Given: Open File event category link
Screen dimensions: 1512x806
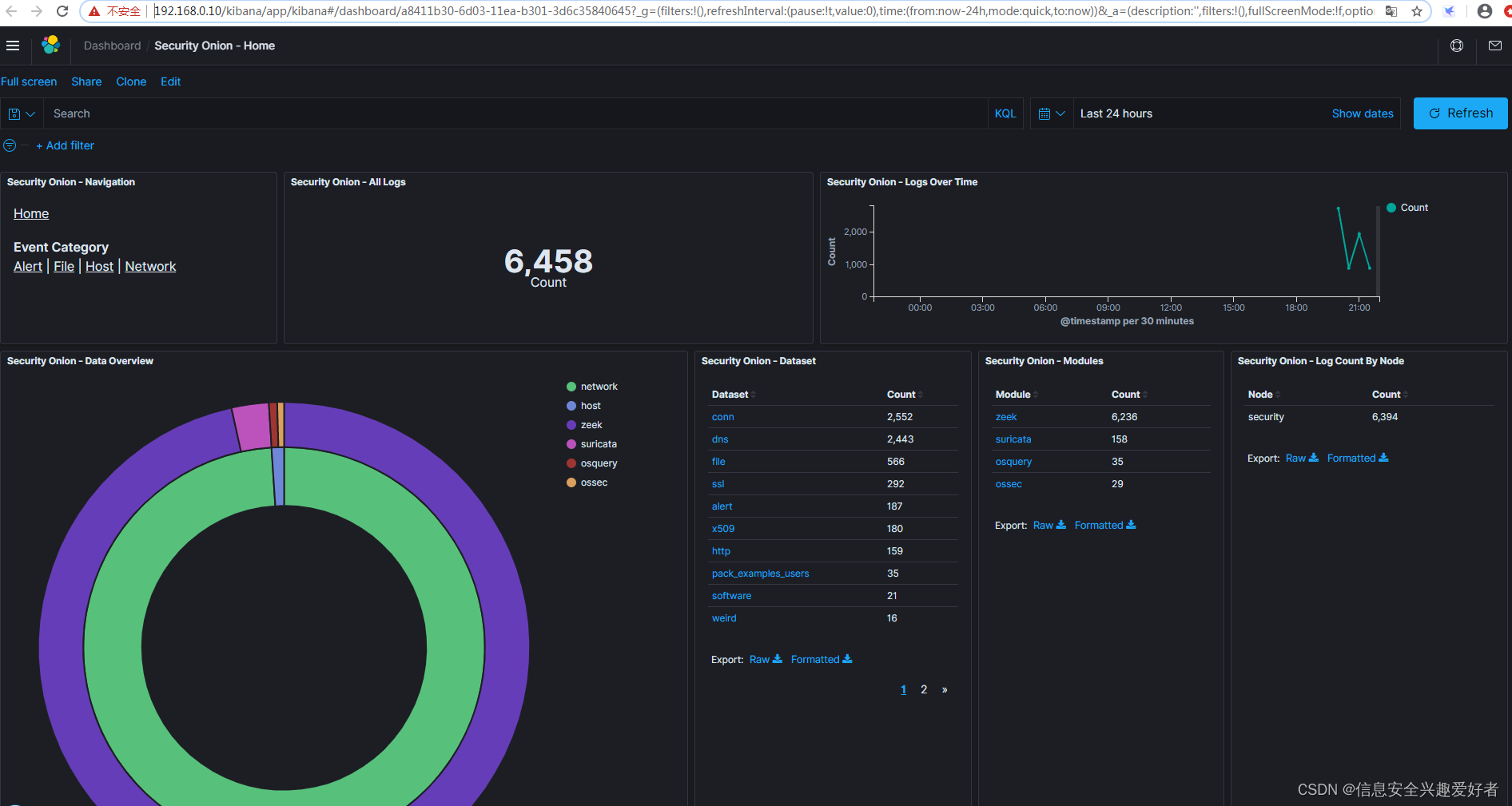Looking at the screenshot, I should (64, 266).
